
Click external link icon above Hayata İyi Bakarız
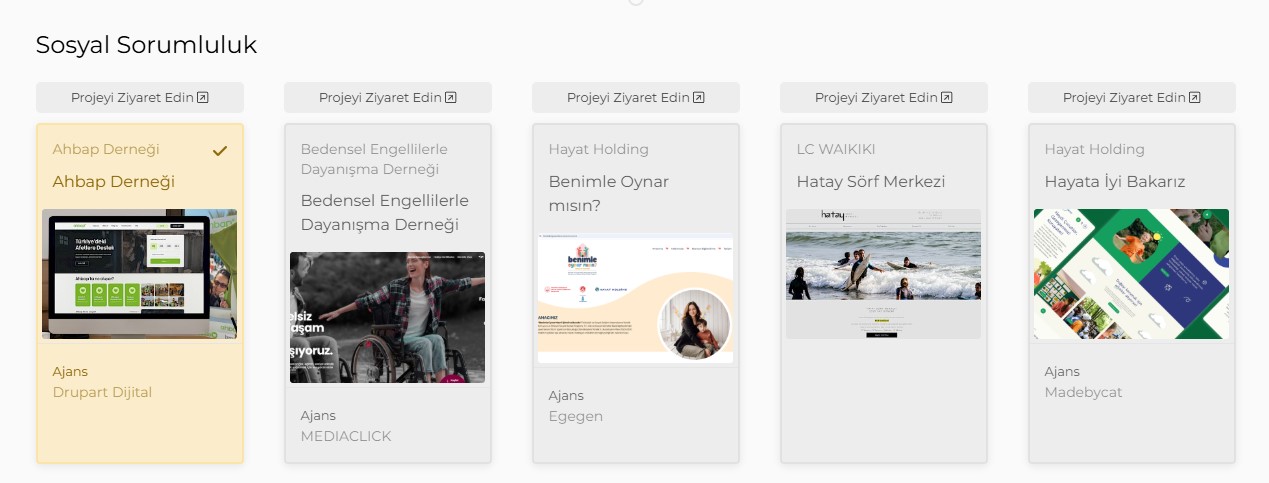point(1195,98)
